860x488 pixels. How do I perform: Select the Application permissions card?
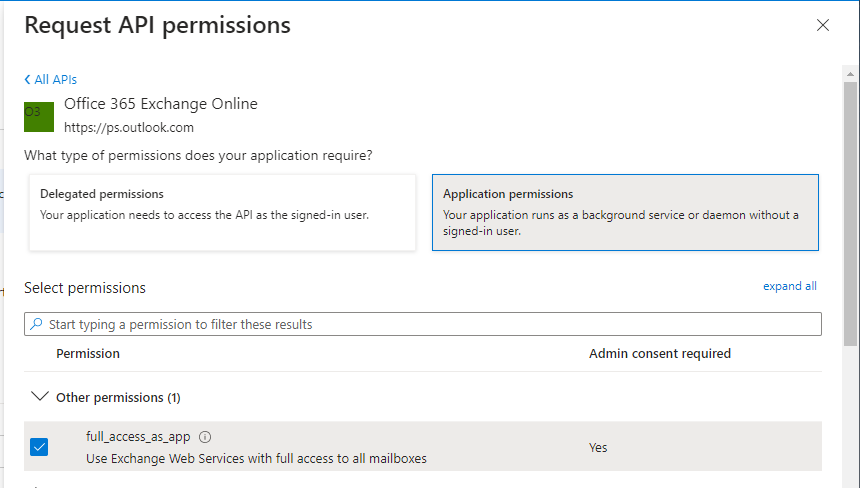[x=625, y=213]
